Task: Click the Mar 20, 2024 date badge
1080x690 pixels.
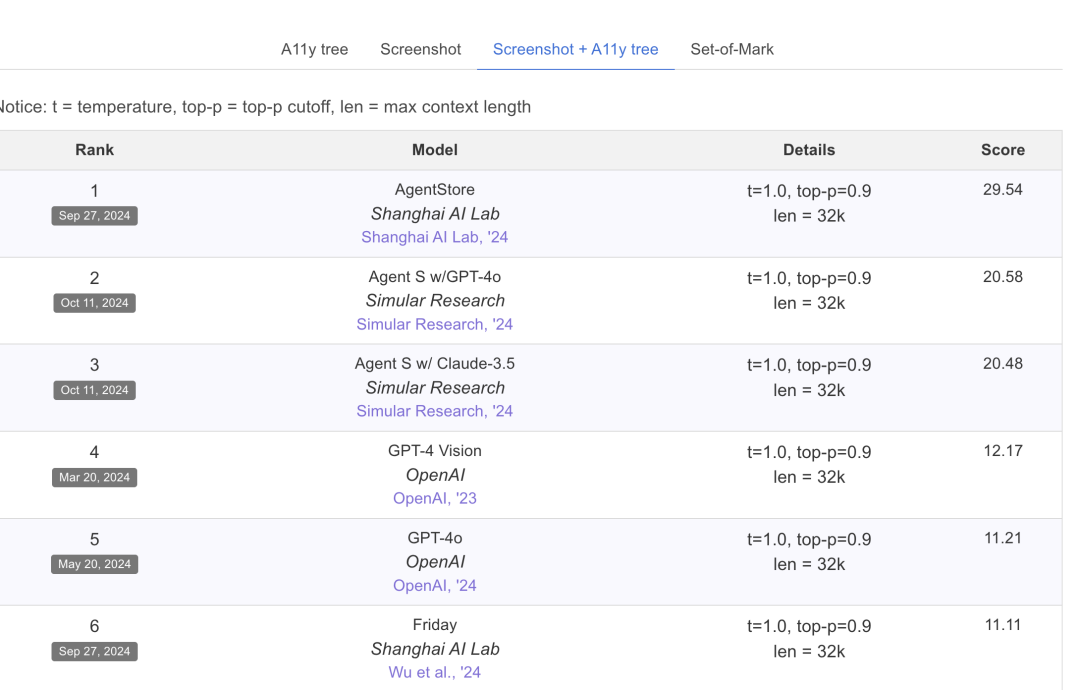Action: [x=94, y=477]
